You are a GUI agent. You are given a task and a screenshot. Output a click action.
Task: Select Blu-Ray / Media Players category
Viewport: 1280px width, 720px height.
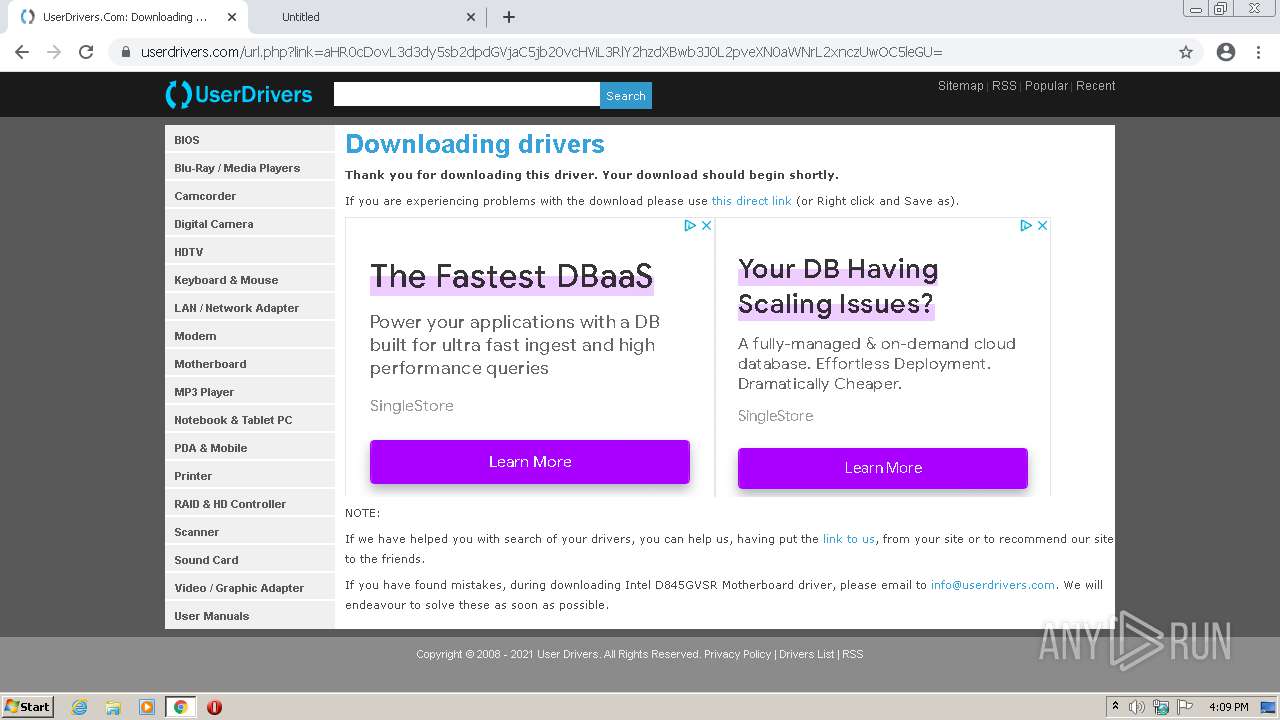(x=250, y=168)
